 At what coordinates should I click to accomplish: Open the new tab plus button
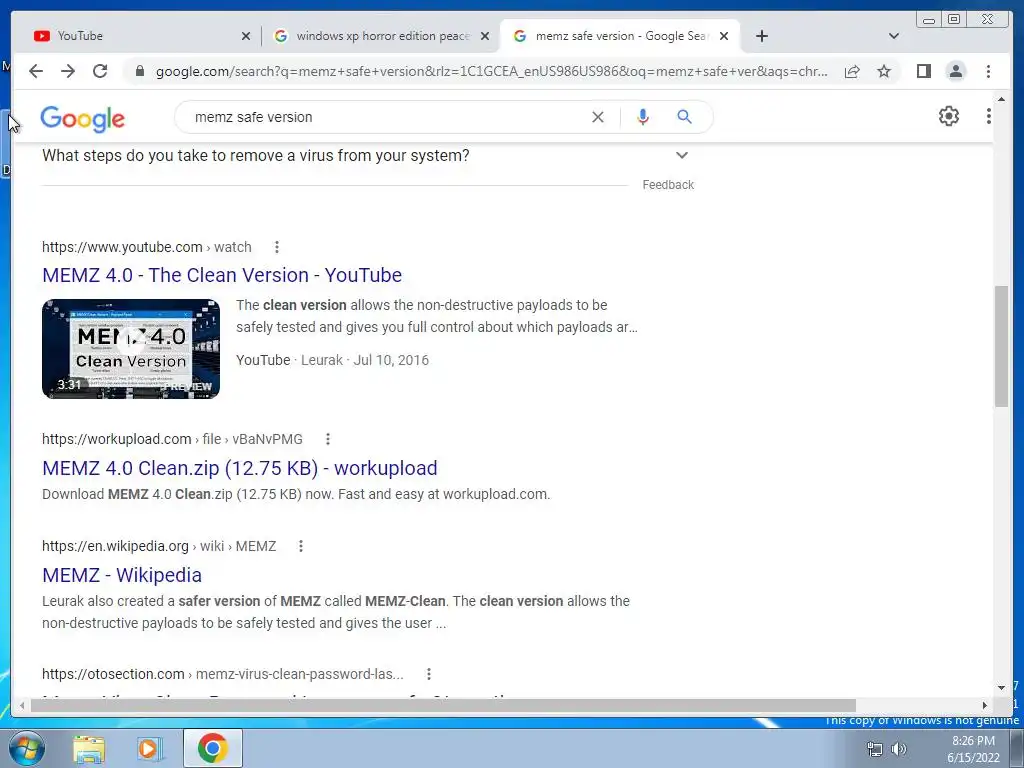point(761,36)
